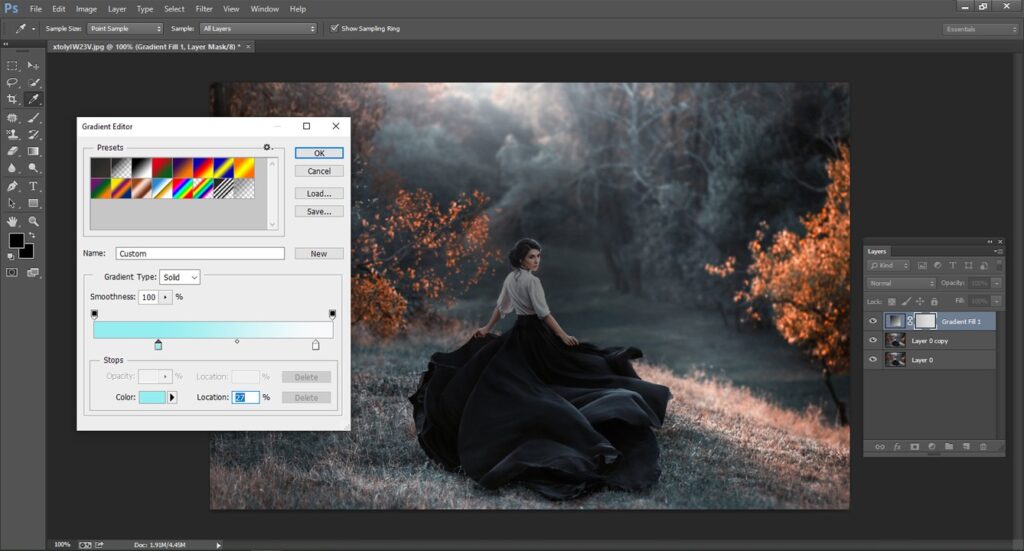The width and height of the screenshot is (1024, 551).
Task: Select the Brush tool
Action: tap(33, 118)
